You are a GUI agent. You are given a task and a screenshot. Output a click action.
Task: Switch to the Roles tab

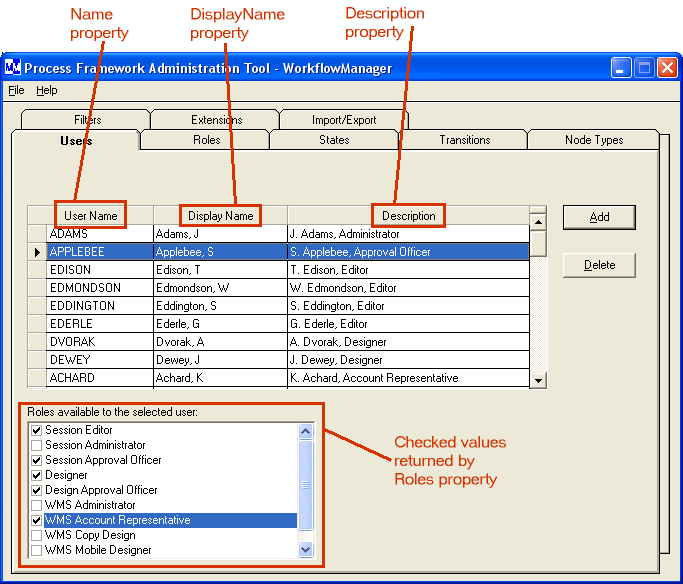point(206,140)
